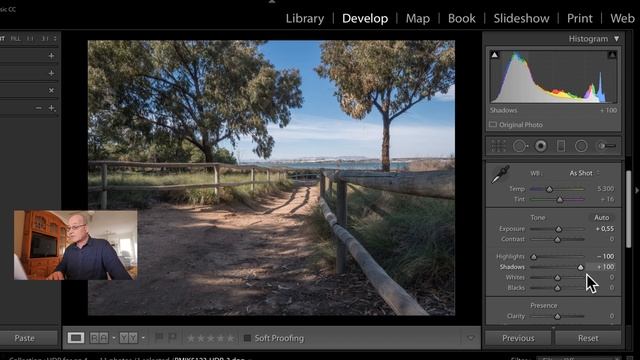Open the Web module
The image size is (640, 360).
coord(622,18)
